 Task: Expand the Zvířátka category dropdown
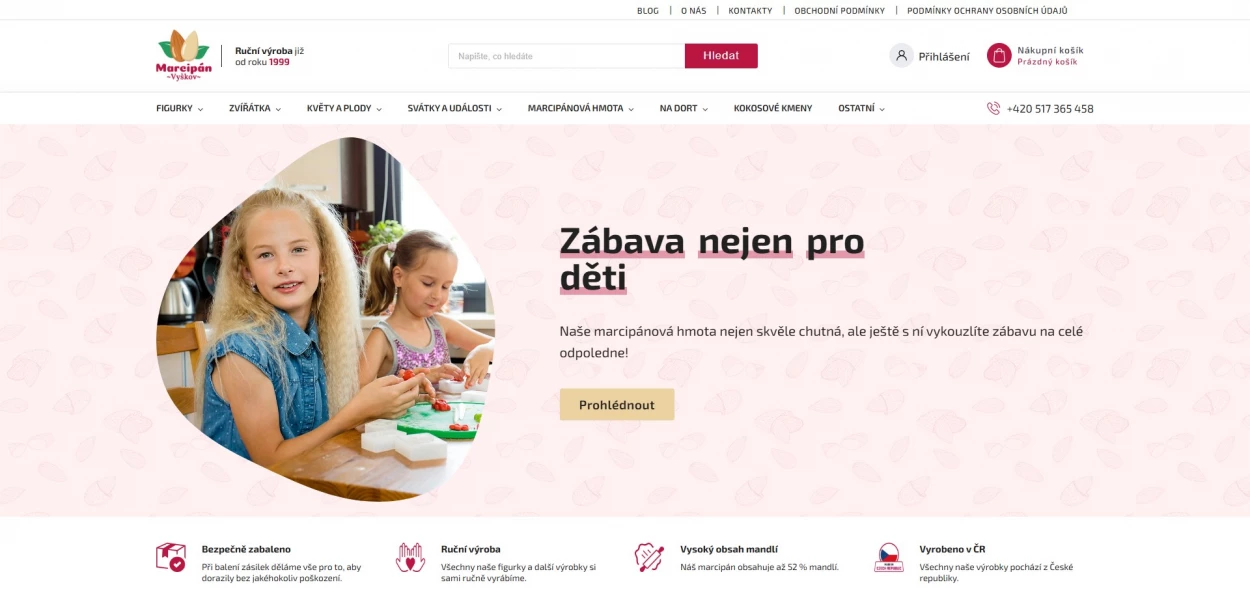(255, 108)
